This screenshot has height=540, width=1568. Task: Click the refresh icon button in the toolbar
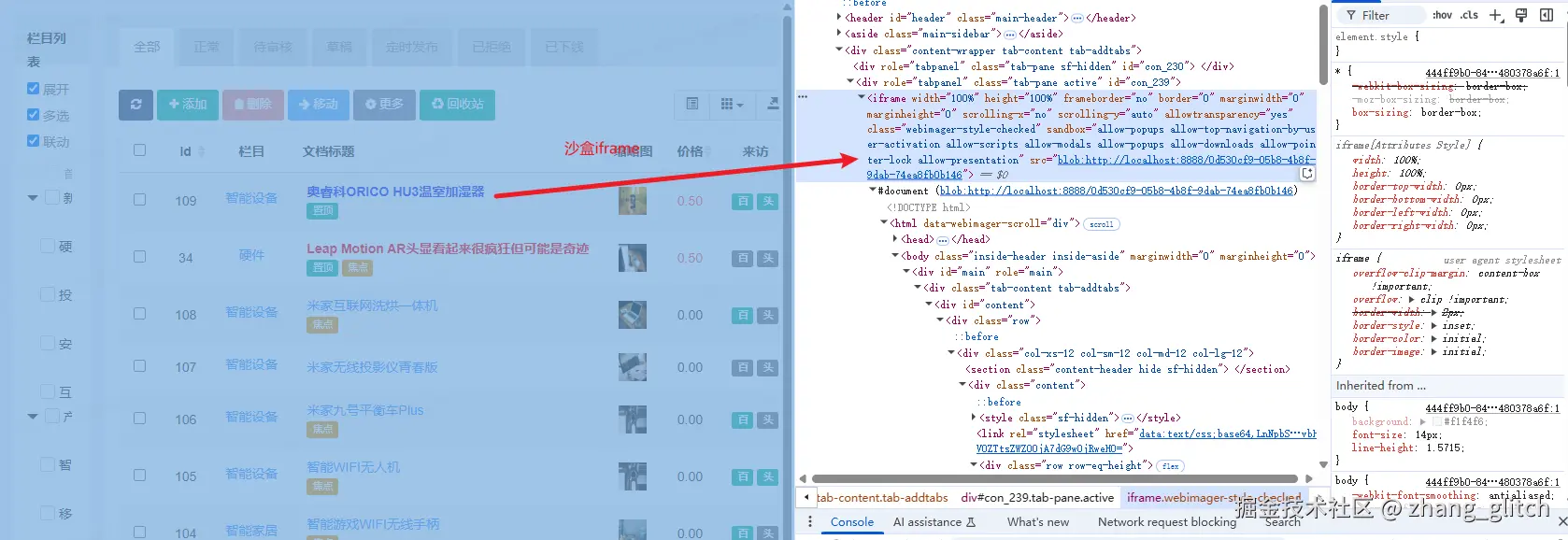pos(135,105)
